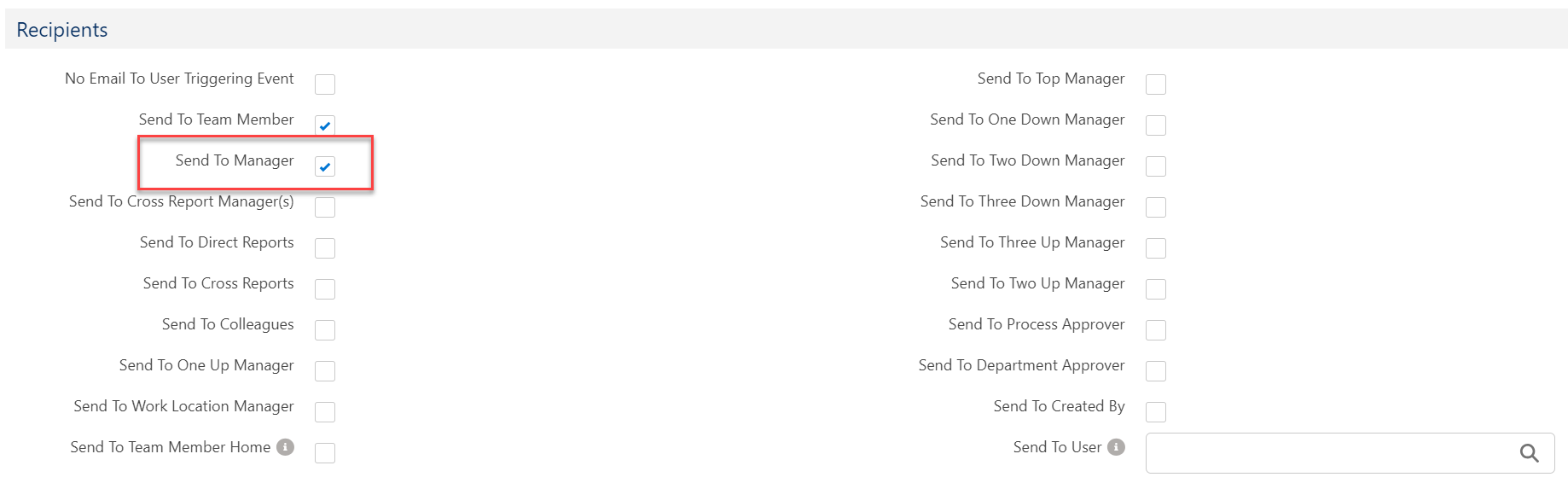The image size is (1568, 483).
Task: Enable the Send To Top Manager checkbox
Action: (1156, 84)
